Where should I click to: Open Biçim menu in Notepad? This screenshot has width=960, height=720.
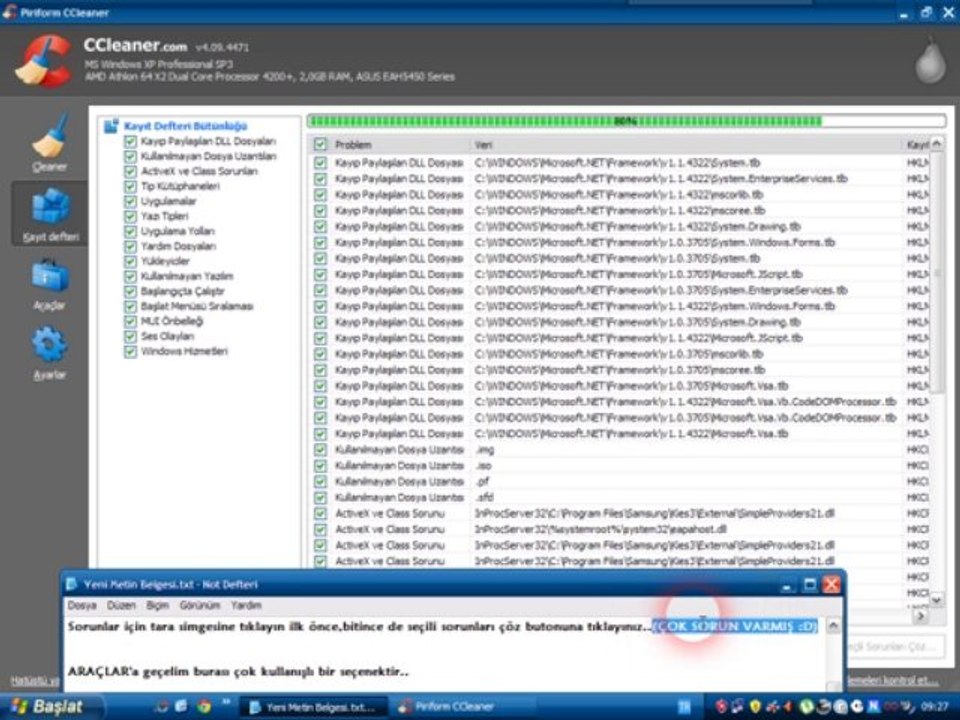coord(158,606)
